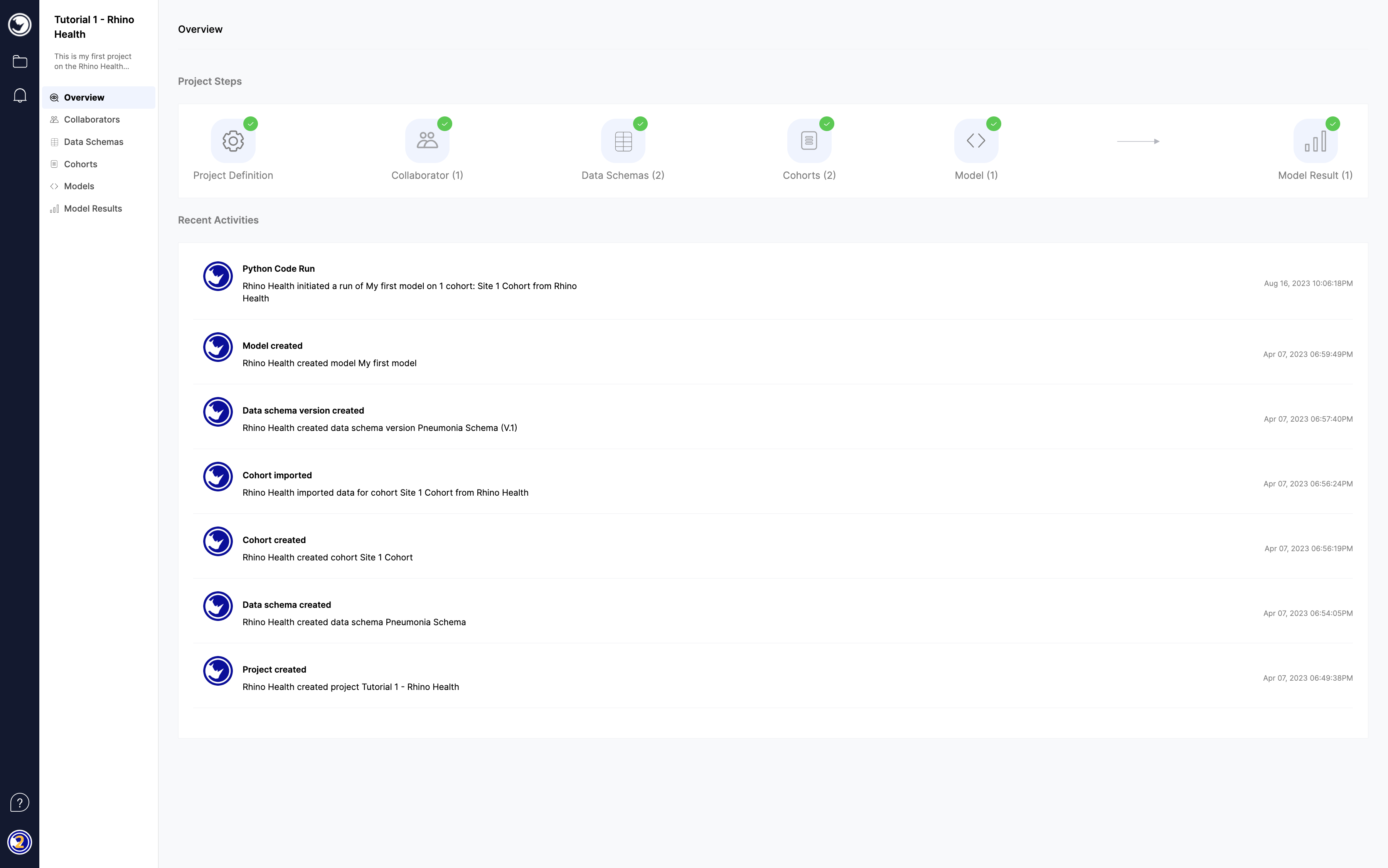
Task: Click the avatar beside Python Code Run
Action: pyautogui.click(x=218, y=276)
